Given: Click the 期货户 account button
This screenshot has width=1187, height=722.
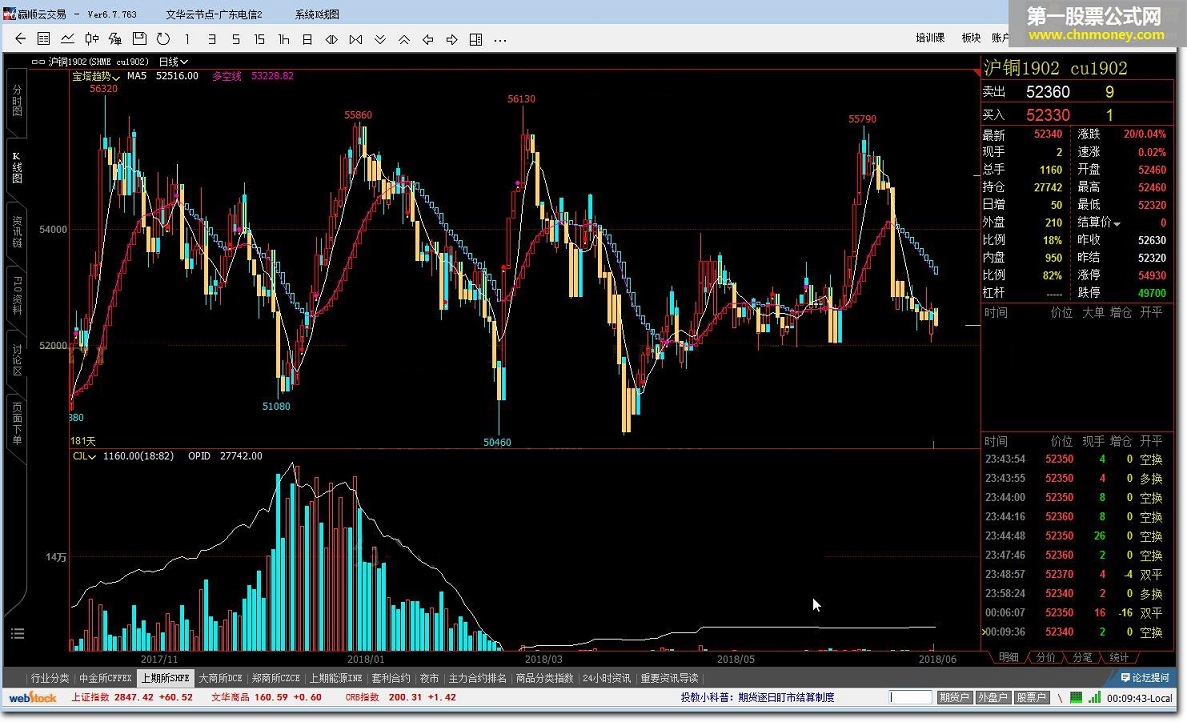Looking at the screenshot, I should (954, 698).
